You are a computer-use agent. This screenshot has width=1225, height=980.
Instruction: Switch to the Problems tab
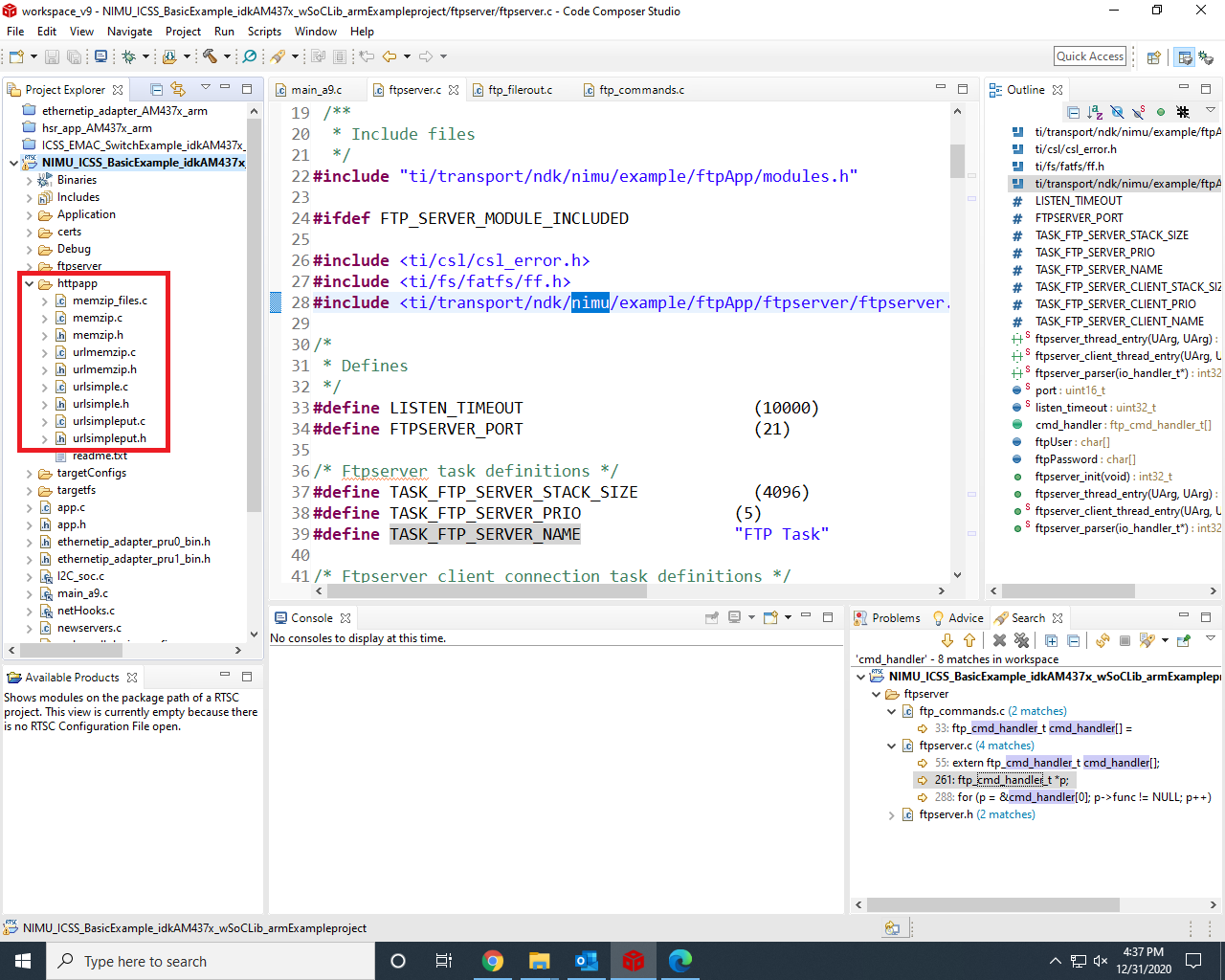coord(887,618)
